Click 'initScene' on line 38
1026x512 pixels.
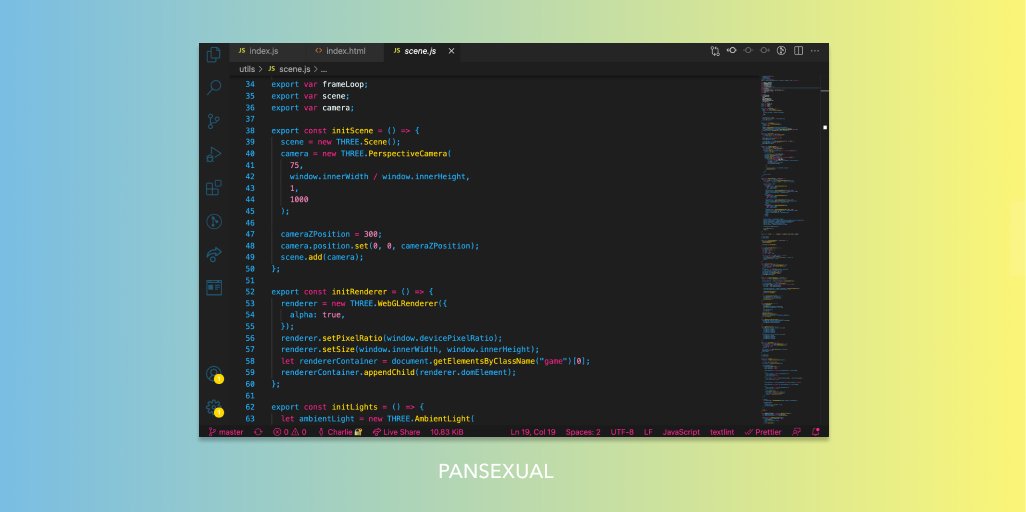[352, 130]
